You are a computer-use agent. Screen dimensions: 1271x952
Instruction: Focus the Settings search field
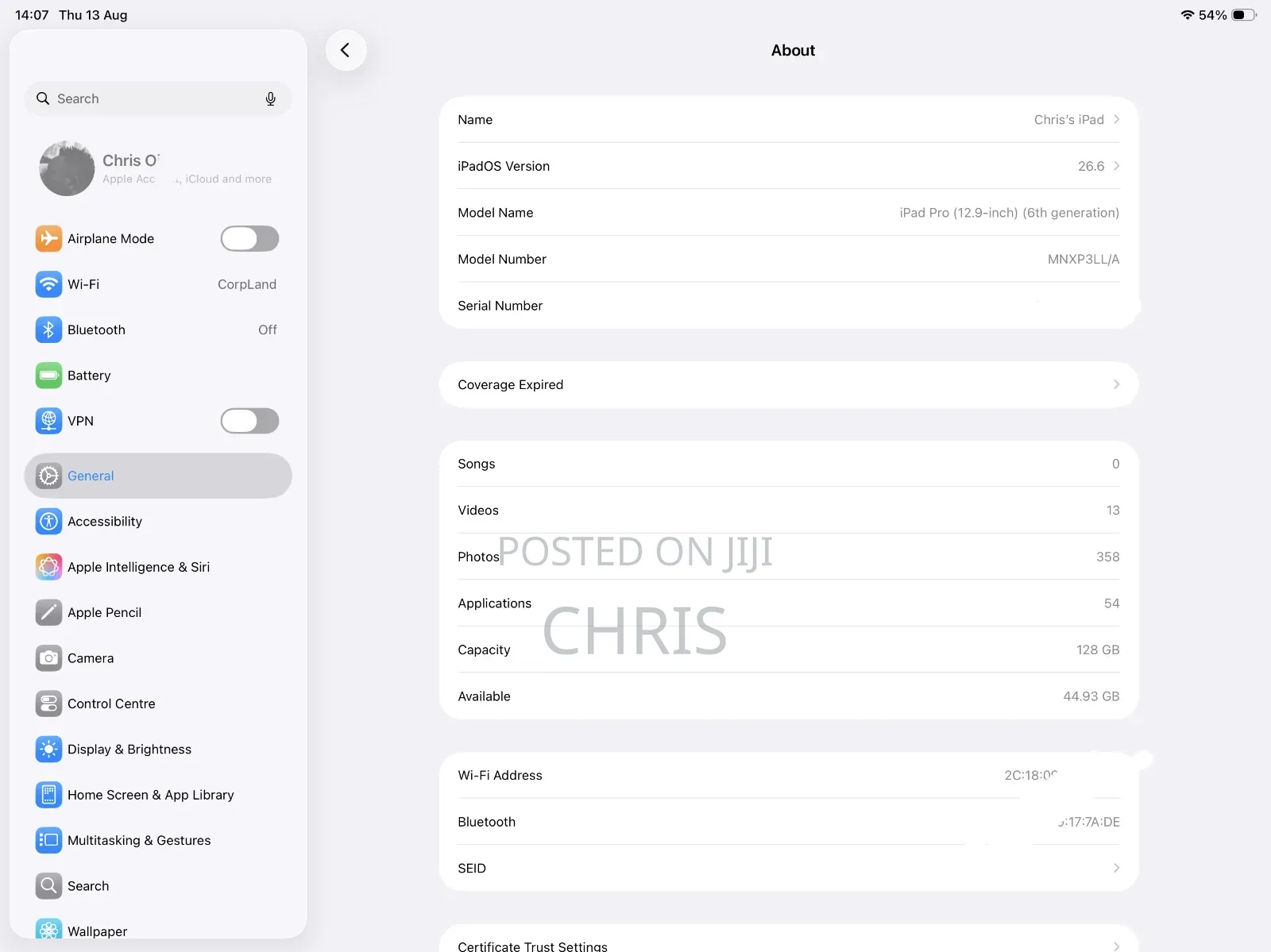click(x=158, y=98)
